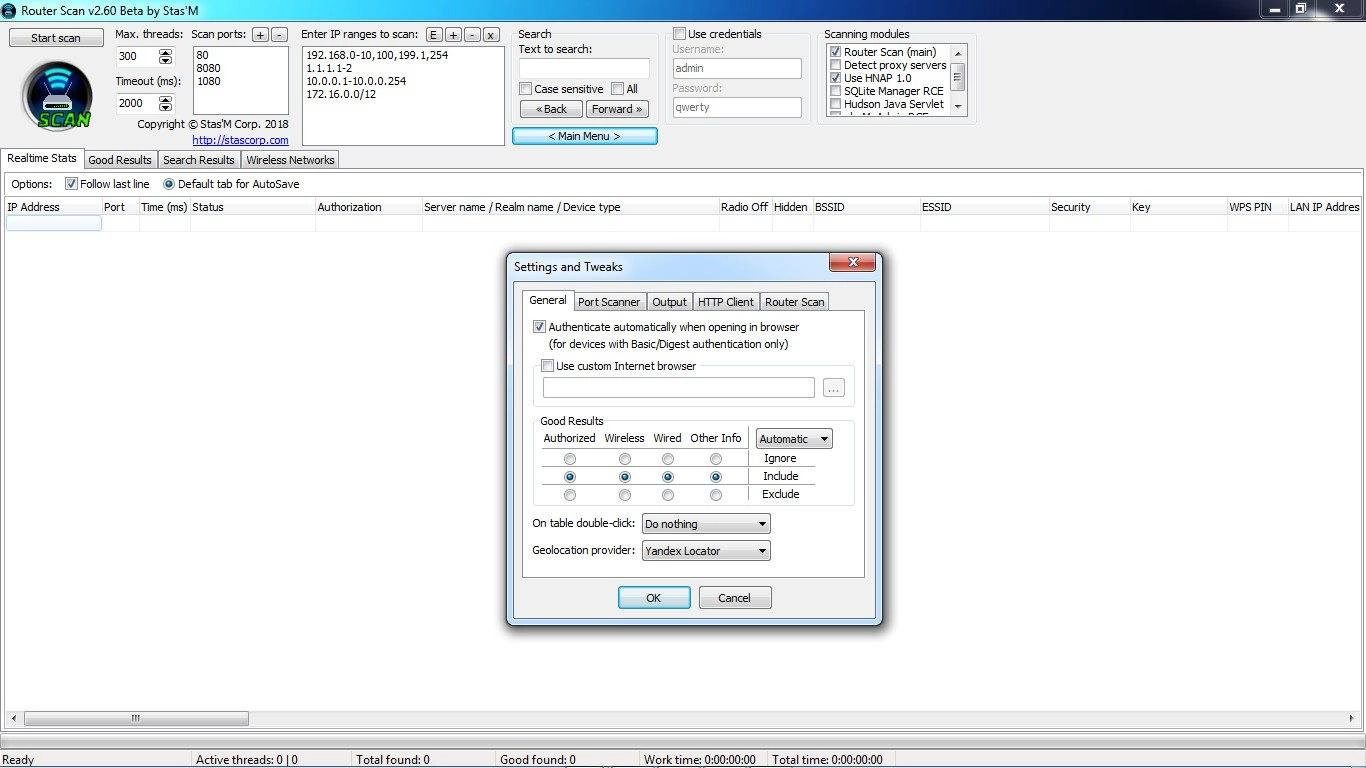Click the horizontal scrollbar thumb of results table
Viewport: 1366px width, 768px height.
tap(136, 719)
